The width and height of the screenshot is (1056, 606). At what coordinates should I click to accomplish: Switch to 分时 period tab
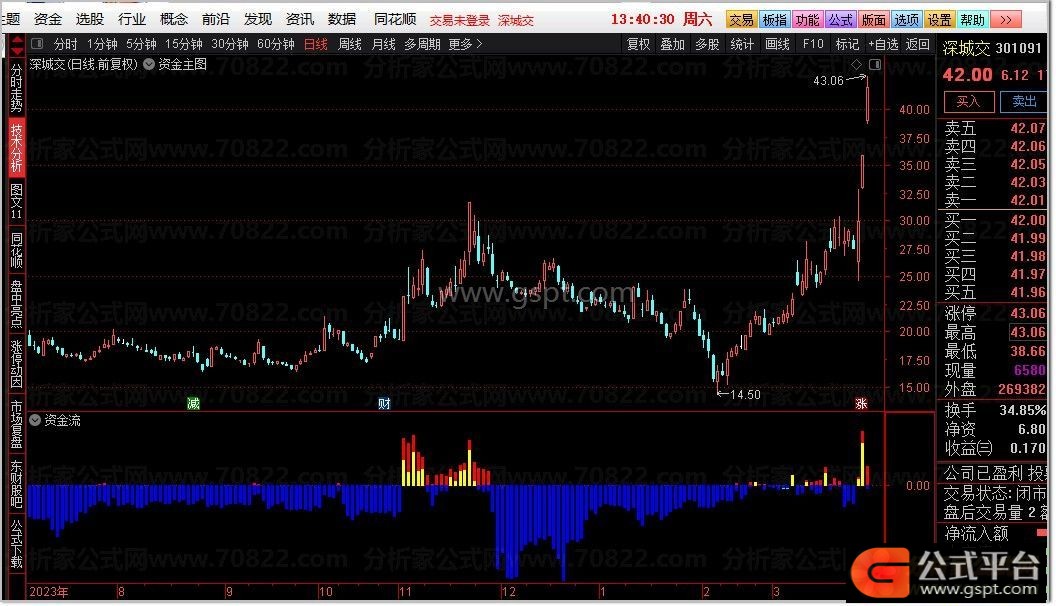click(65, 44)
